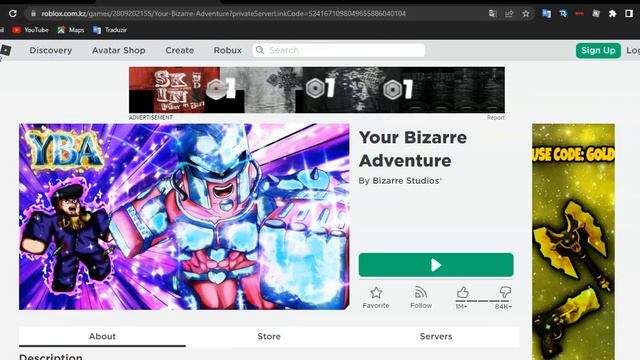Click the Roblox logo home icon
This screenshot has height=360, width=640.
5,50
